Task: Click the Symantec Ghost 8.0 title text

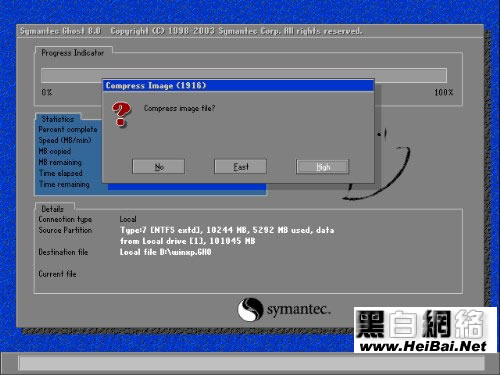Action: coord(60,31)
